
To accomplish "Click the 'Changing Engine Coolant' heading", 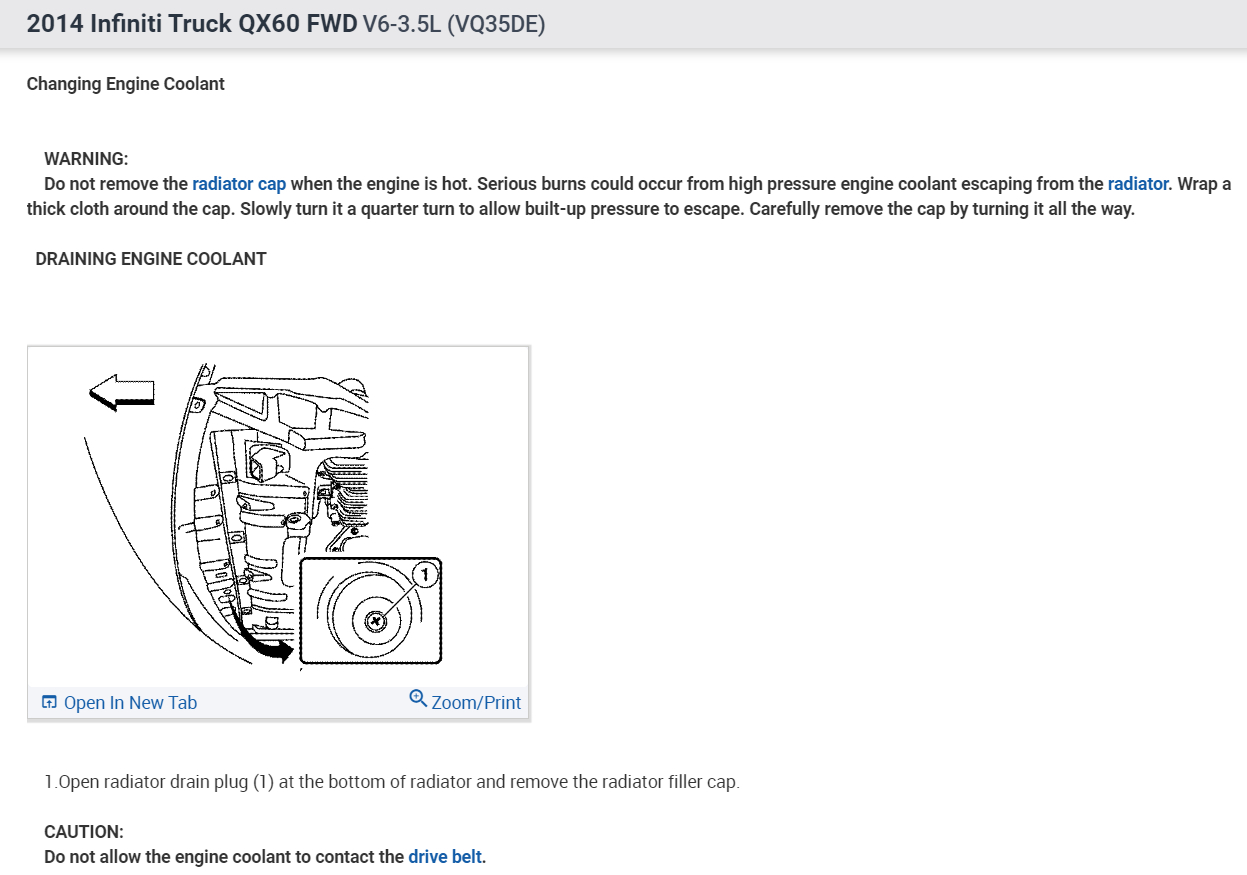I will tap(126, 84).
